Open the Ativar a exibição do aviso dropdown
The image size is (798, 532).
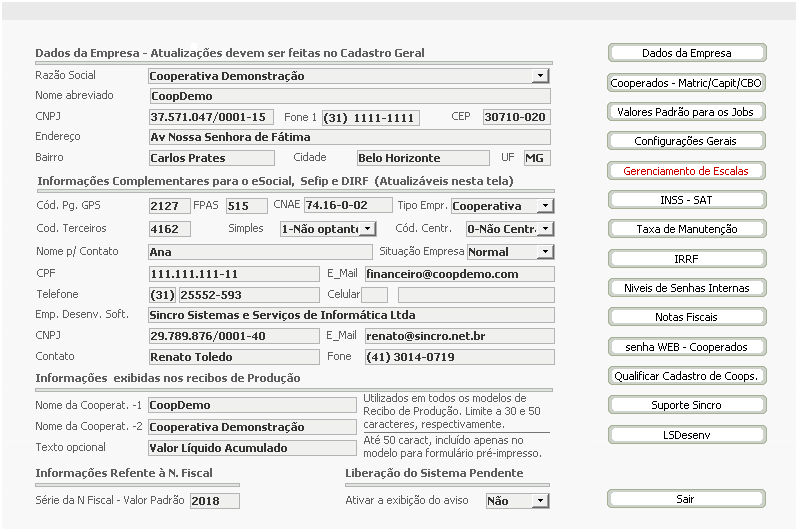(x=540, y=500)
